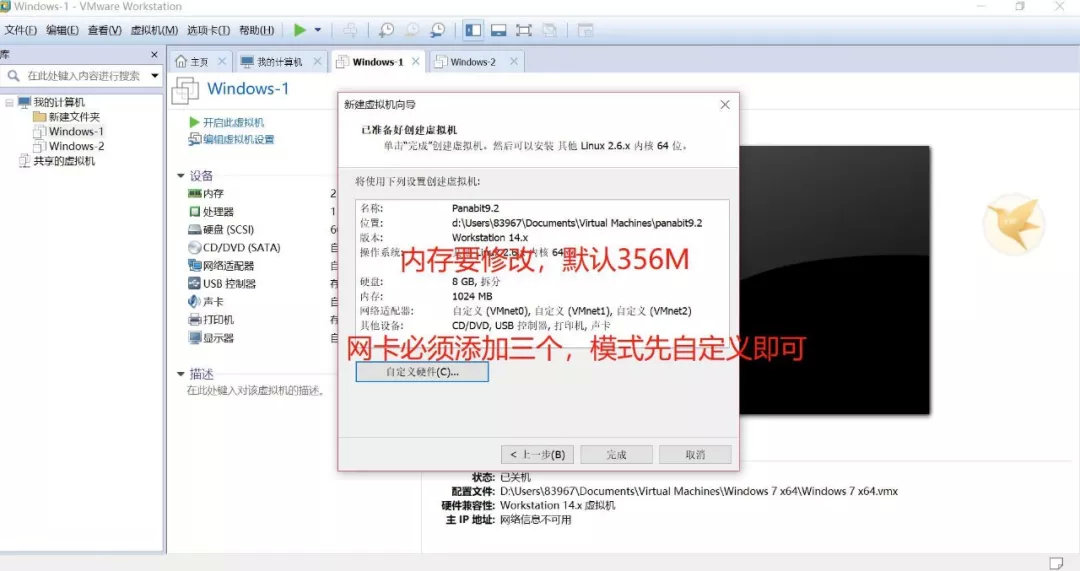The image size is (1080, 571).
Task: Open the 虚拟机(M) menu
Action: pyautogui.click(x=154, y=30)
